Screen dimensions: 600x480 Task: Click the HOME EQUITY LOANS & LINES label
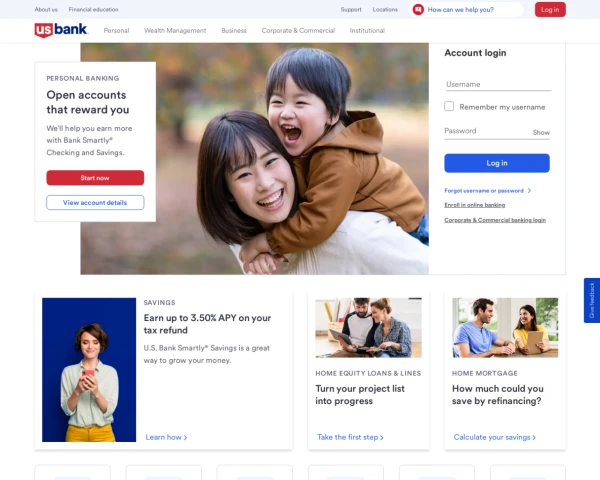coord(368,373)
